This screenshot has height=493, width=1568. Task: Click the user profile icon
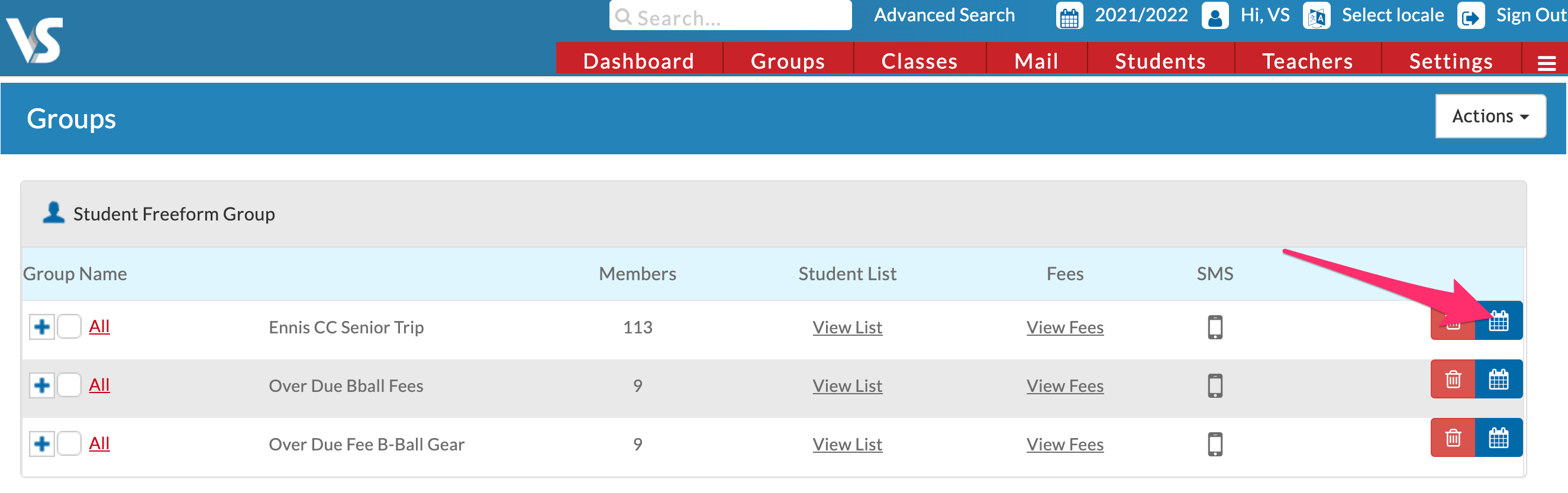tap(1215, 17)
